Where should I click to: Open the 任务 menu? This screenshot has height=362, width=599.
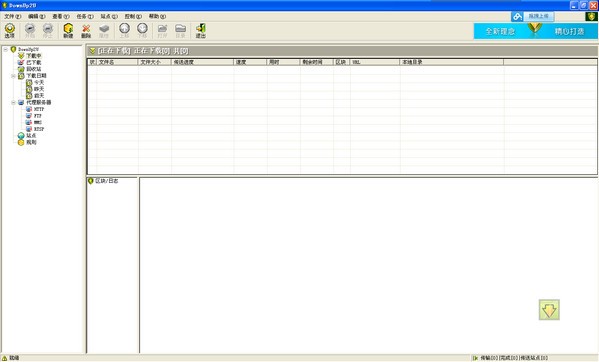coord(85,16)
